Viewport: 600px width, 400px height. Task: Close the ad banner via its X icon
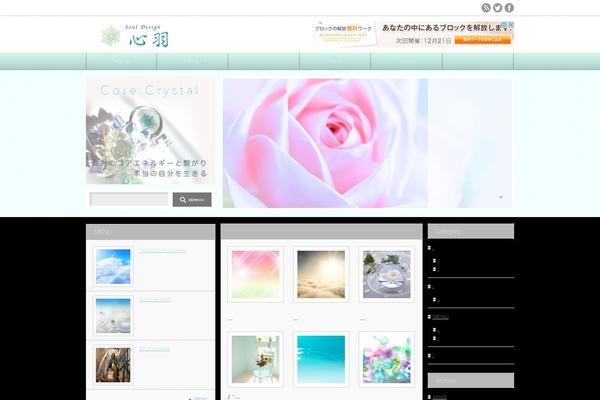[x=511, y=24]
